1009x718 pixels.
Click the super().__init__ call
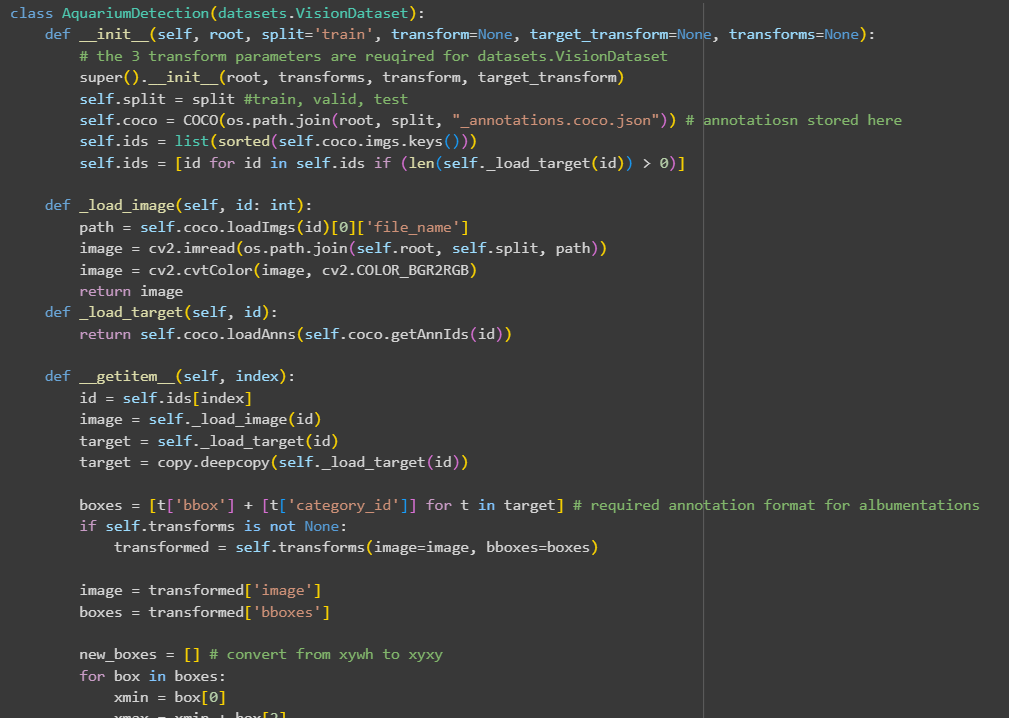[x=352, y=77]
